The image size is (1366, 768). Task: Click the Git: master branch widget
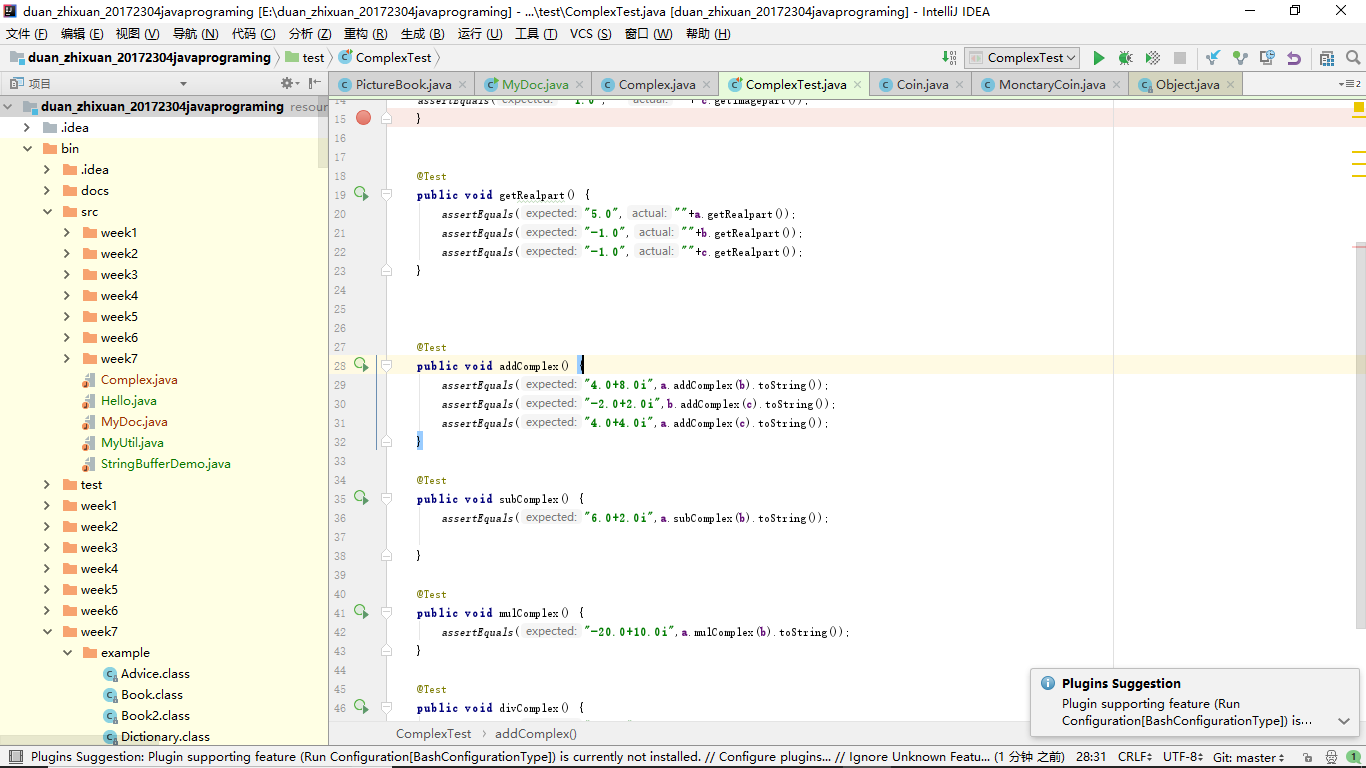(1246, 757)
